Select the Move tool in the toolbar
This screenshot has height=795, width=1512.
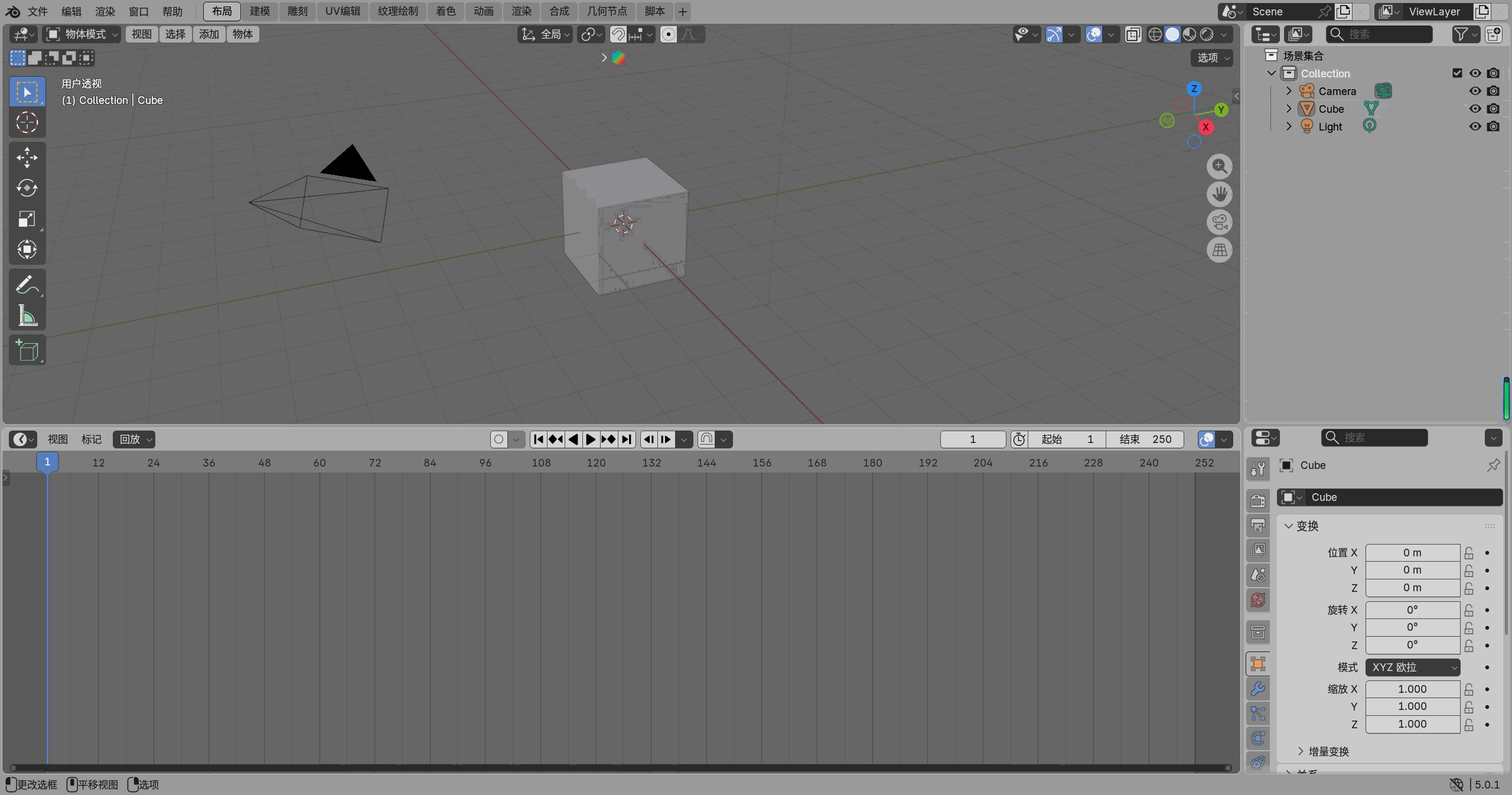tap(27, 157)
